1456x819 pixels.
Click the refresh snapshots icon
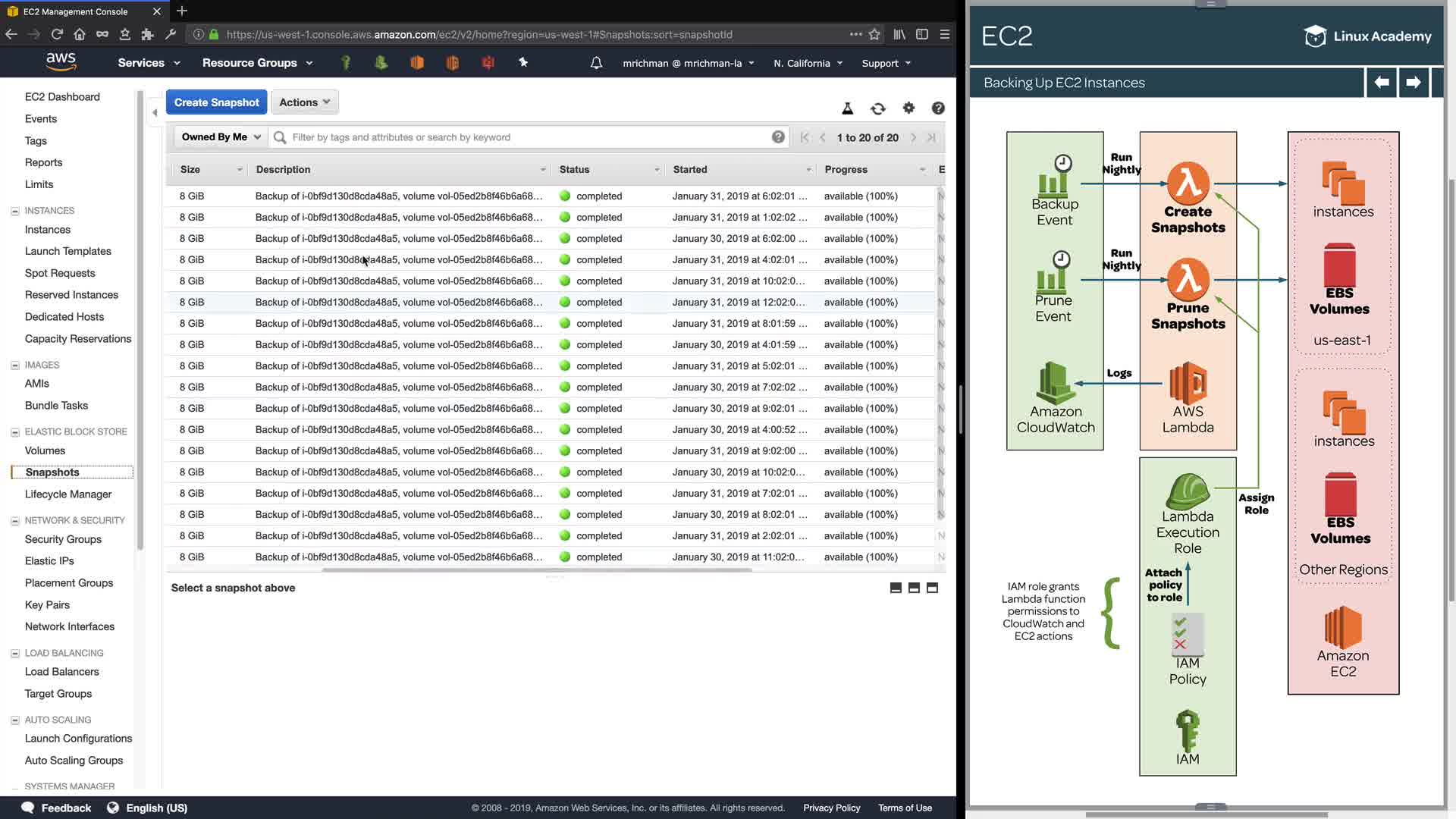click(877, 108)
